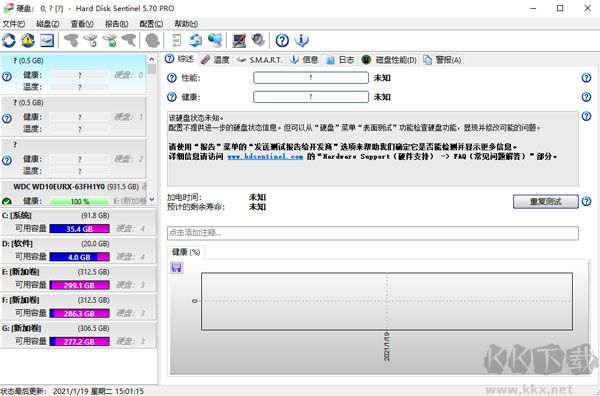Click the gray head silhouette toolbar icon
This screenshot has height=396, width=600.
(152, 40)
